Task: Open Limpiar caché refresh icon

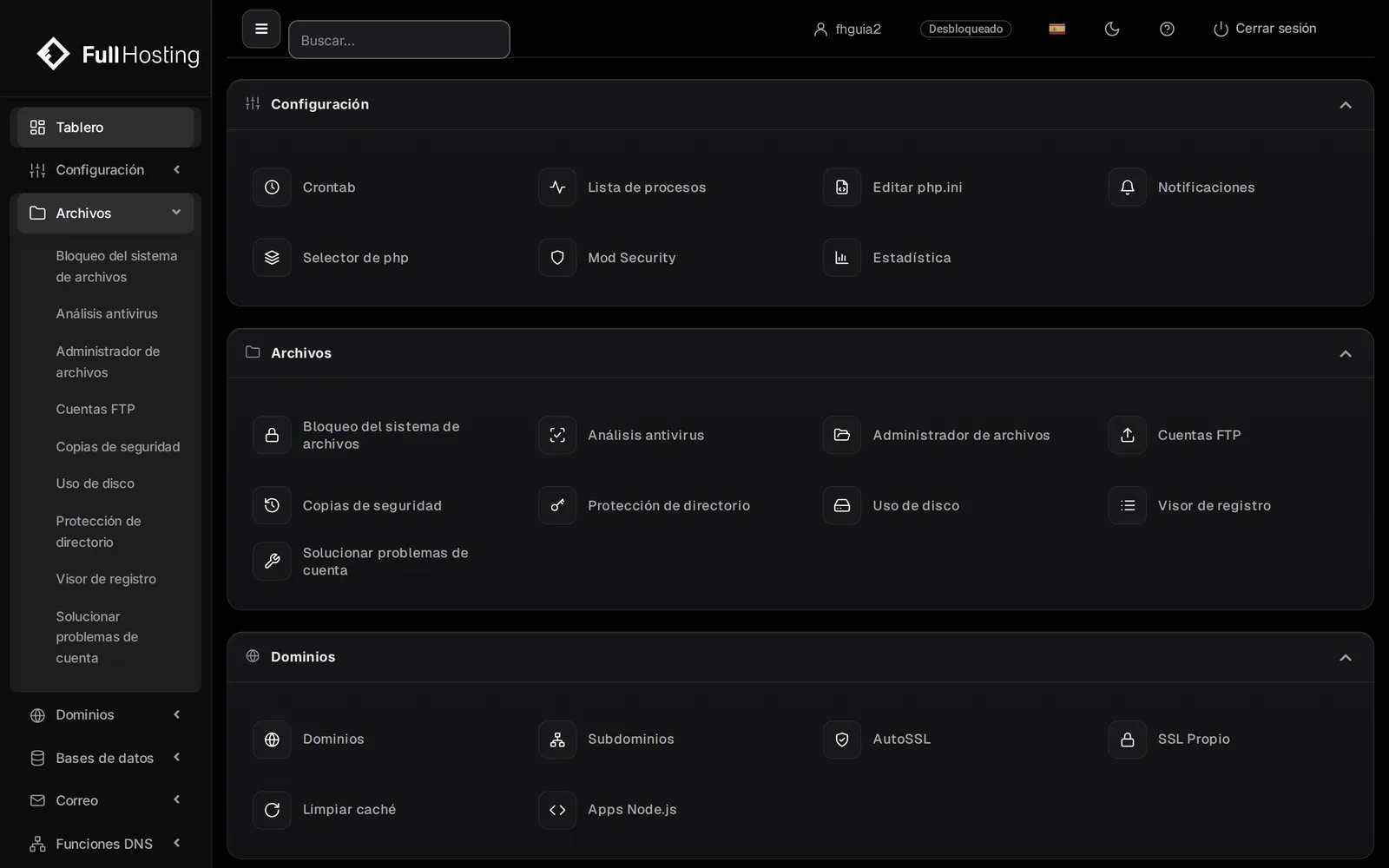Action: point(272,810)
